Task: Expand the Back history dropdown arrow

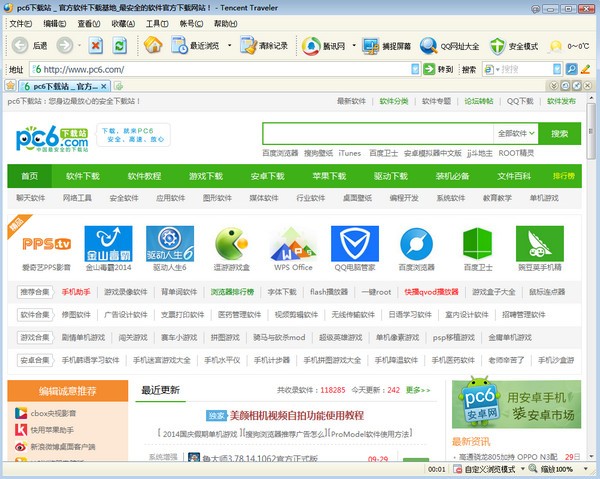Action: point(79,46)
